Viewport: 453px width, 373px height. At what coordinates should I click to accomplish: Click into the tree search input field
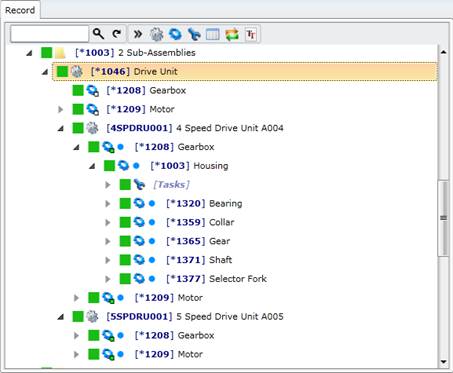tap(49, 34)
